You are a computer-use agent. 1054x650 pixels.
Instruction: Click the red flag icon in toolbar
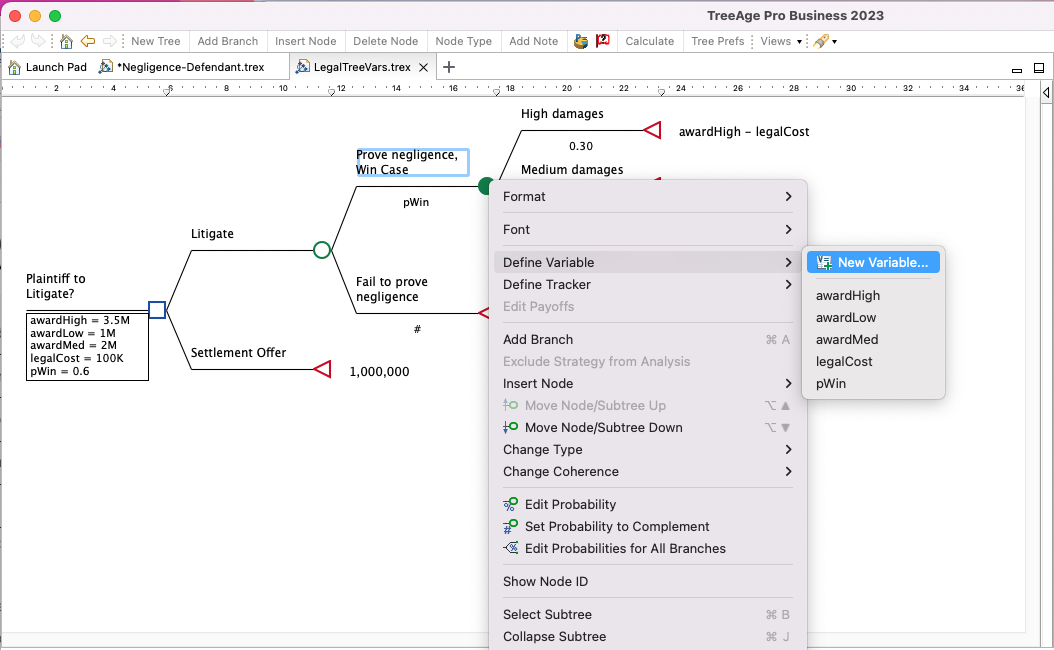tap(603, 41)
